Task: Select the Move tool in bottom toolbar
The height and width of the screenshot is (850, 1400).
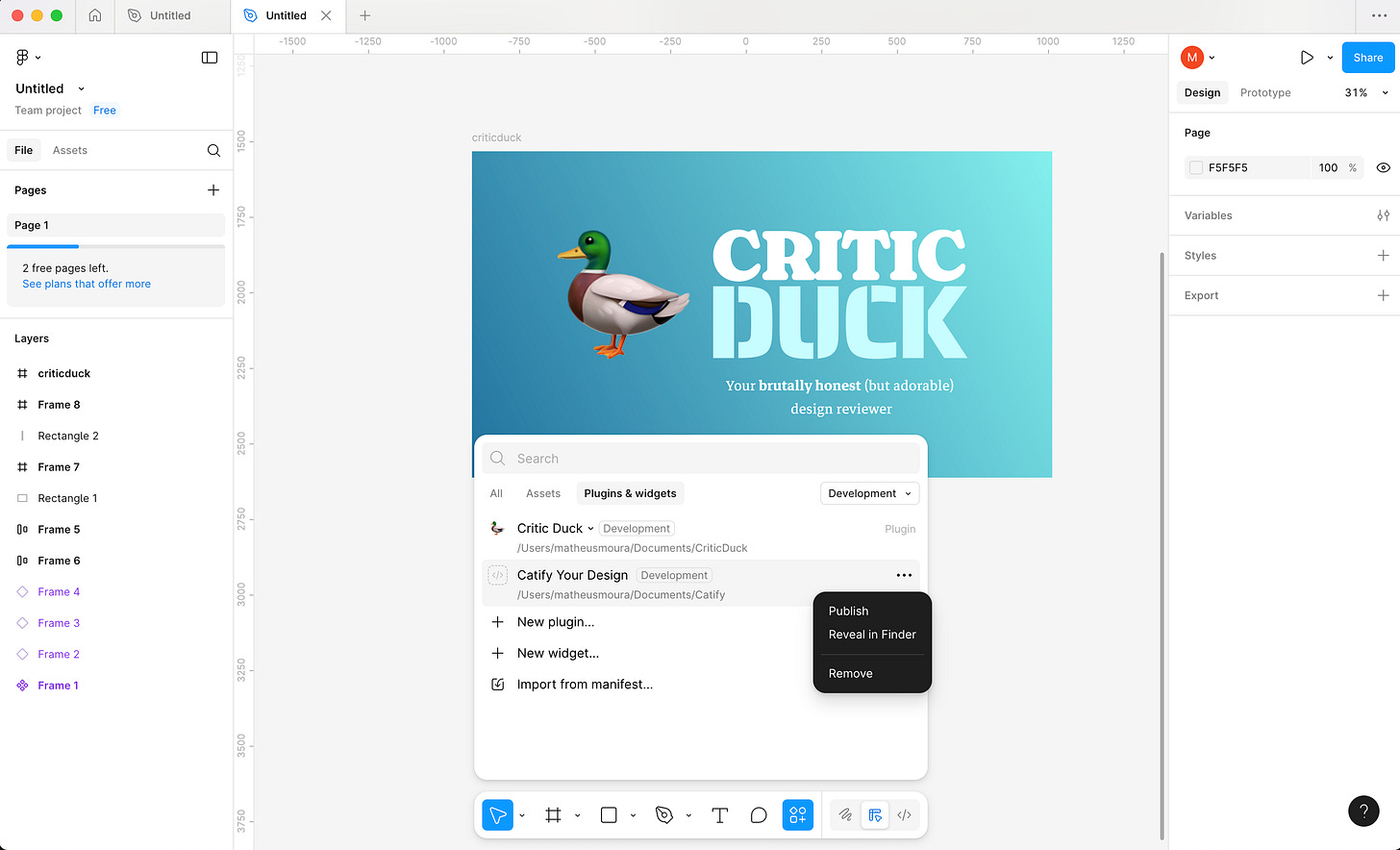Action: (497, 814)
